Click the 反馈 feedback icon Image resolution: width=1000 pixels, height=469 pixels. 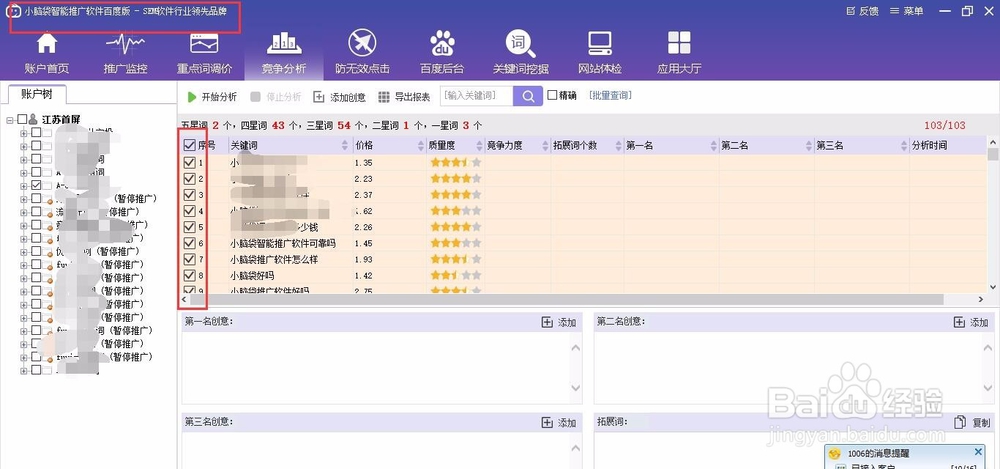(850, 11)
